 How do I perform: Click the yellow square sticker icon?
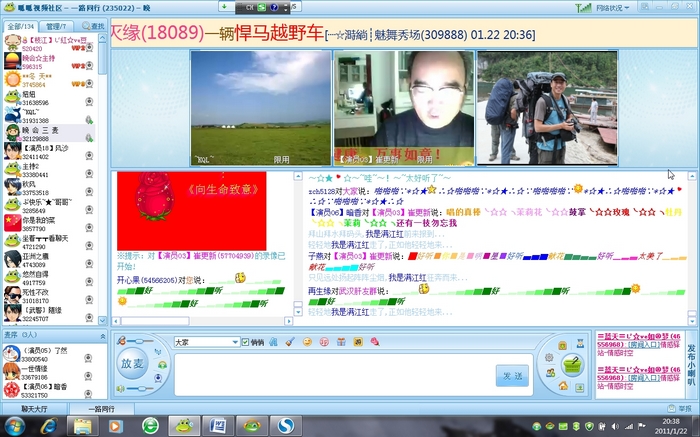pos(358,342)
